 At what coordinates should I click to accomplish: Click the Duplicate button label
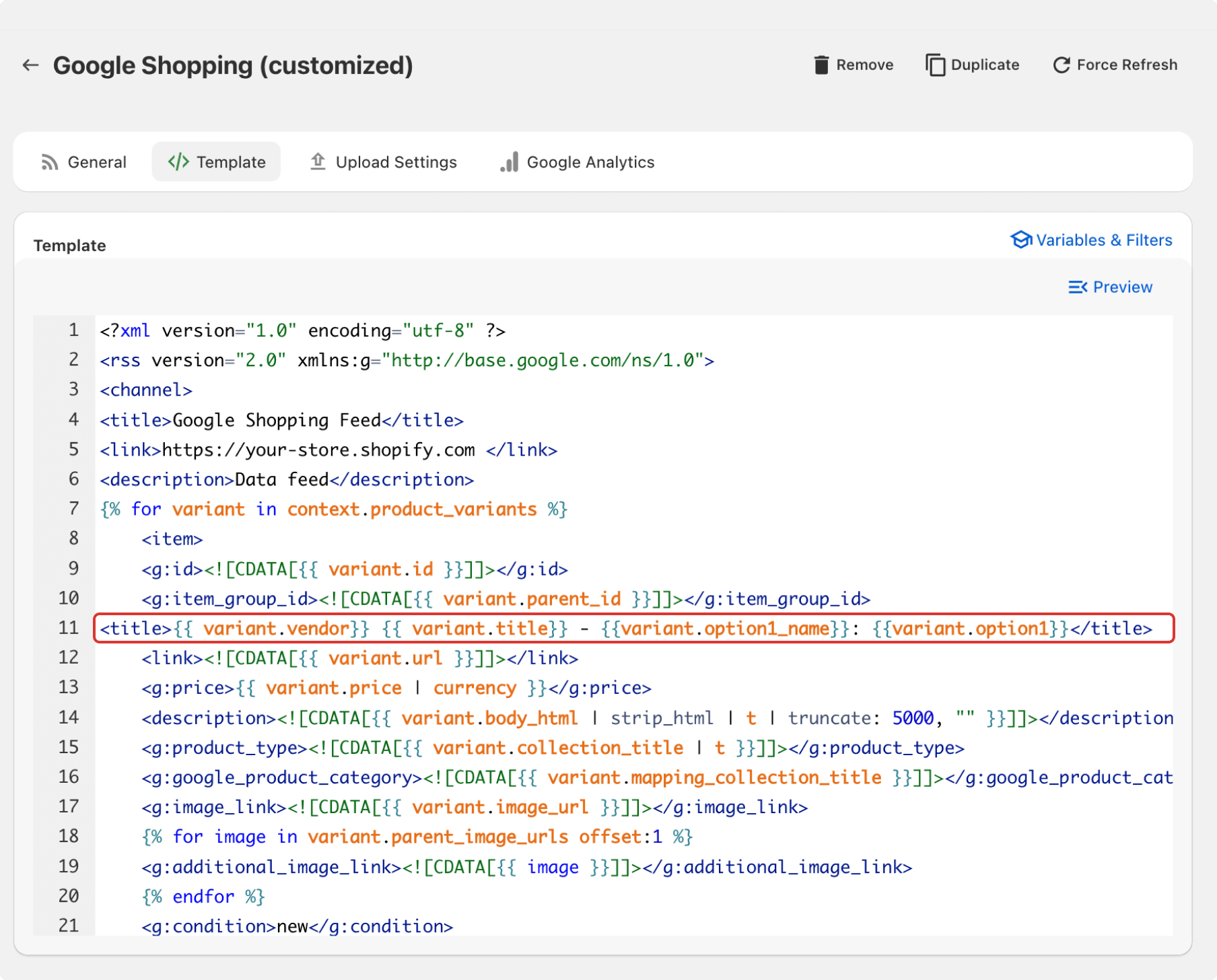pos(985,65)
